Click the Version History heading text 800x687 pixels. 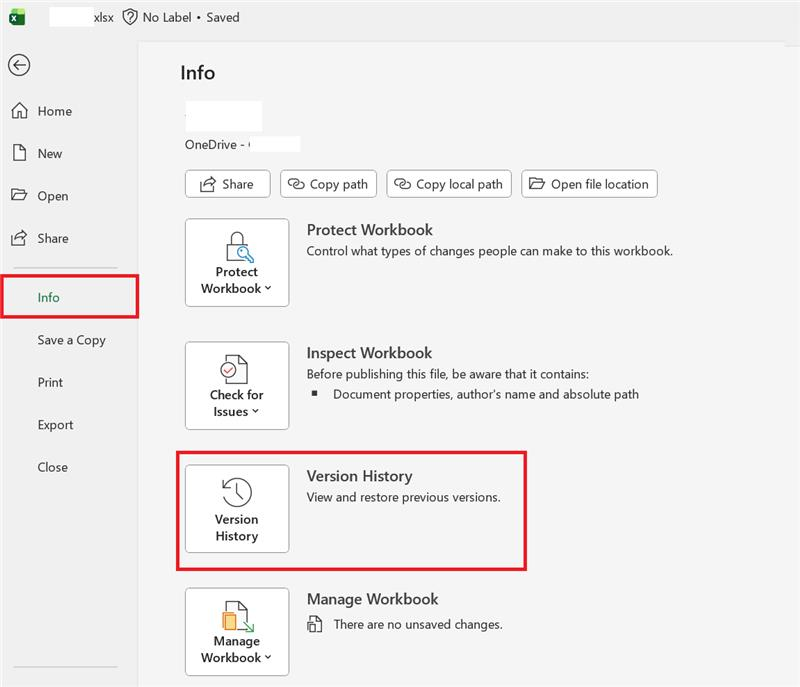pyautogui.click(x=360, y=476)
